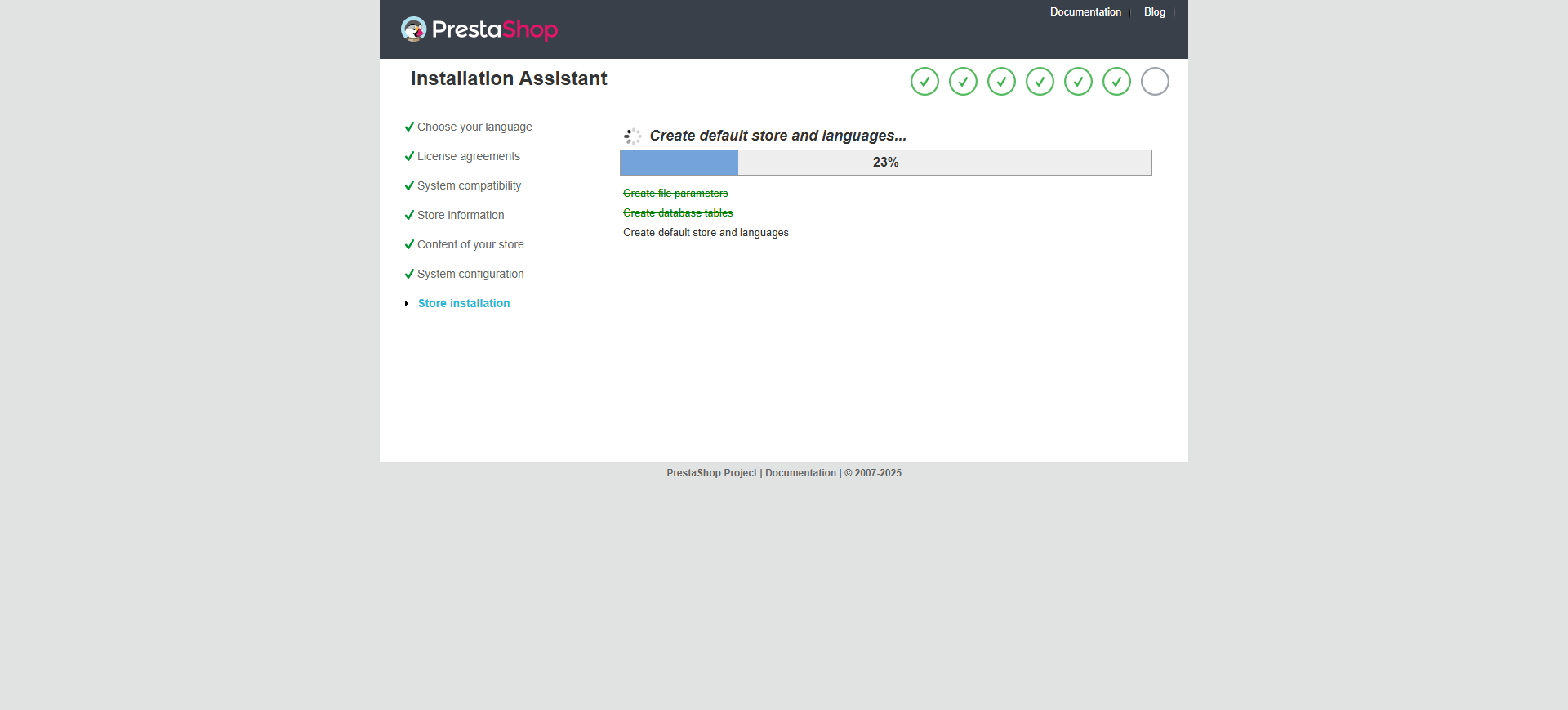This screenshot has height=710, width=1568.
Task: Click the struck-through "Create database tables" task
Action: coord(678,213)
